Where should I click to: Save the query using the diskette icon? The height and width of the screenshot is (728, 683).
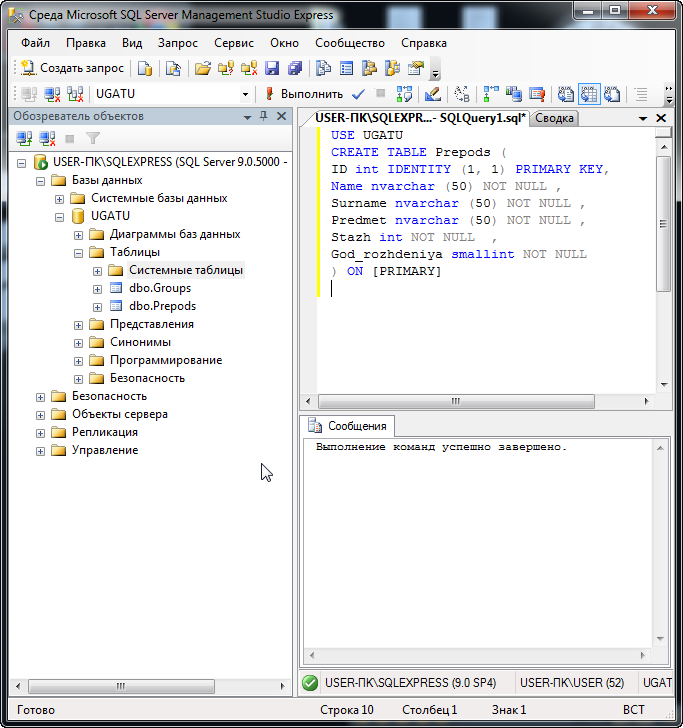[x=272, y=69]
